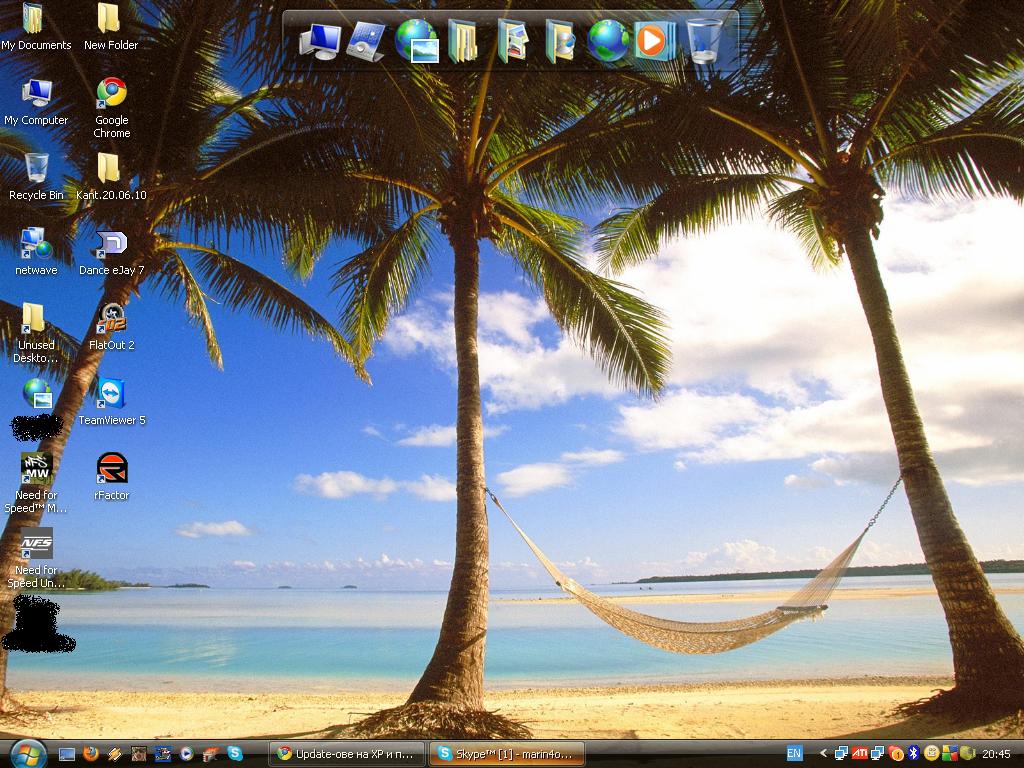Open the ATI tray icon
This screenshot has width=1024, height=768.
(859, 753)
